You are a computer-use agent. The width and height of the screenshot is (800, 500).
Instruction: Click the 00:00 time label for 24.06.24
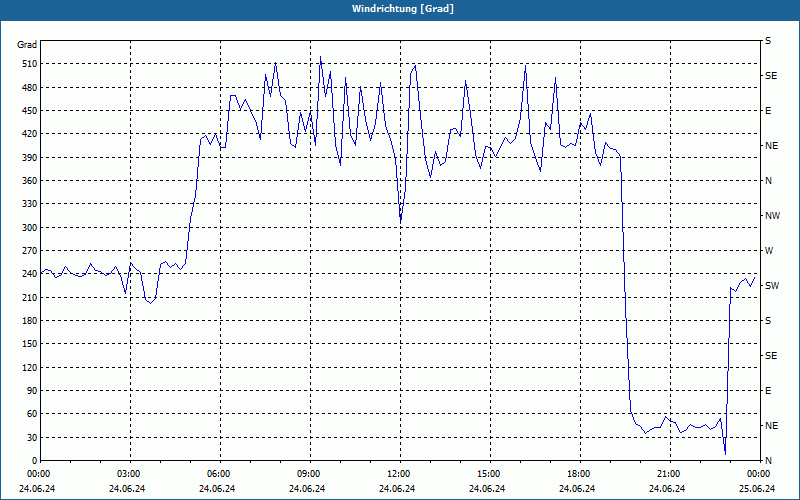coord(37,474)
